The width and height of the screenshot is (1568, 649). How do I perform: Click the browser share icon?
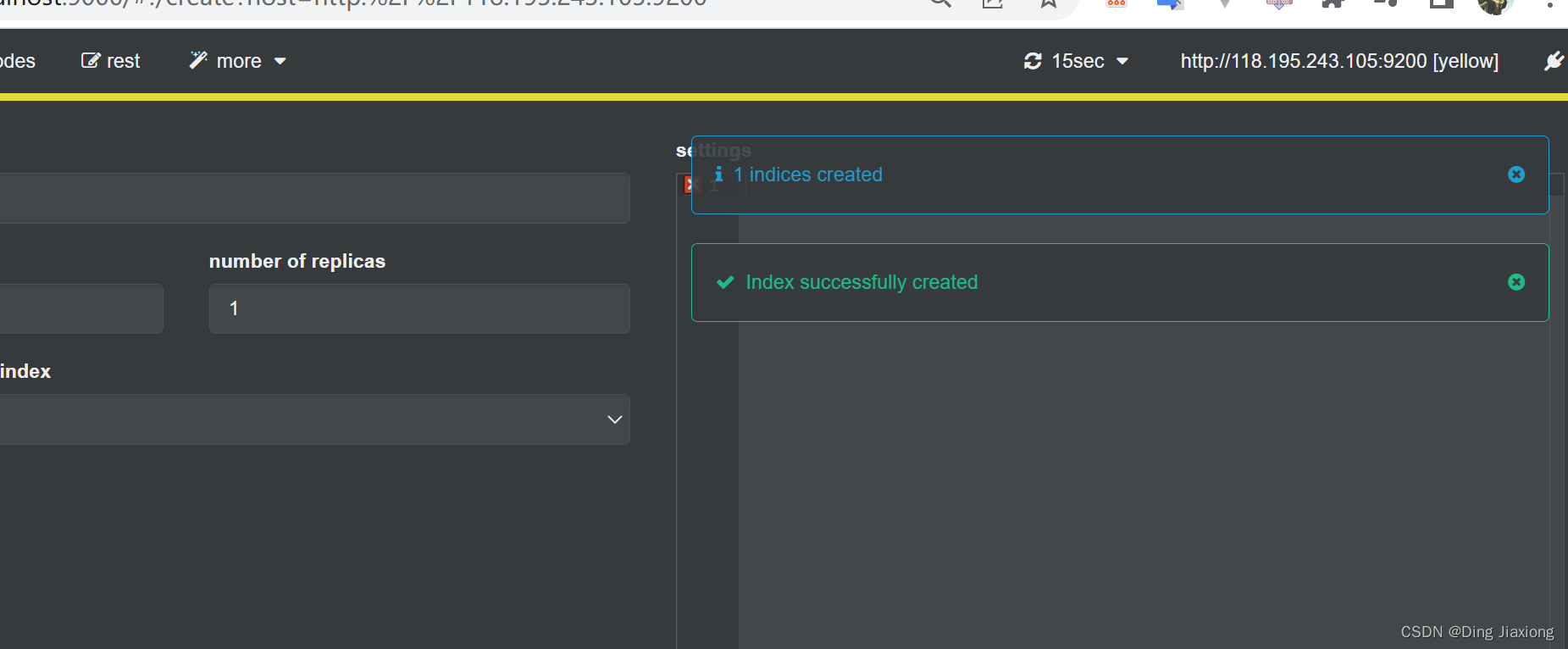click(993, 4)
